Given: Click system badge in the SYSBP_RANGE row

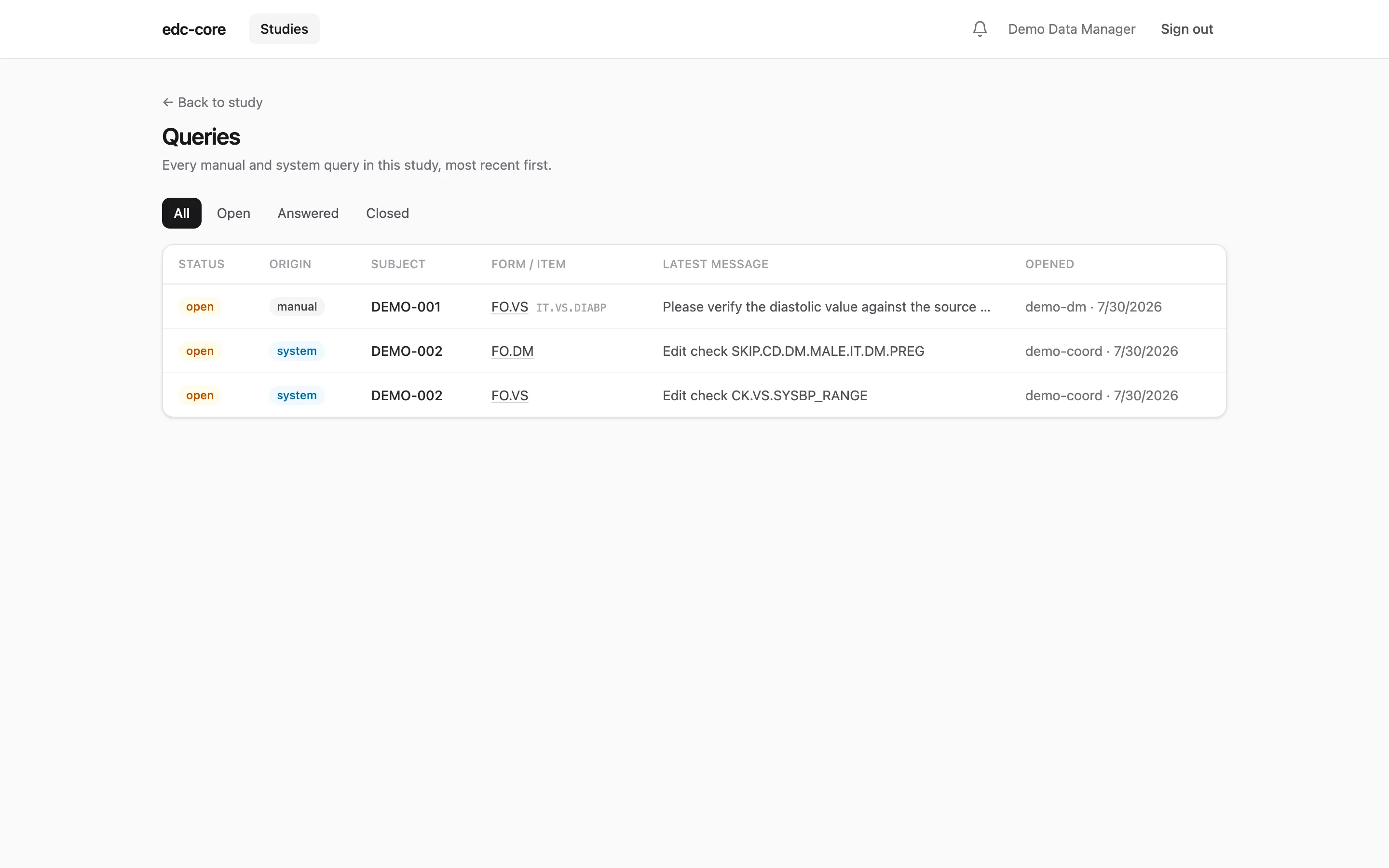Looking at the screenshot, I should tap(297, 395).
